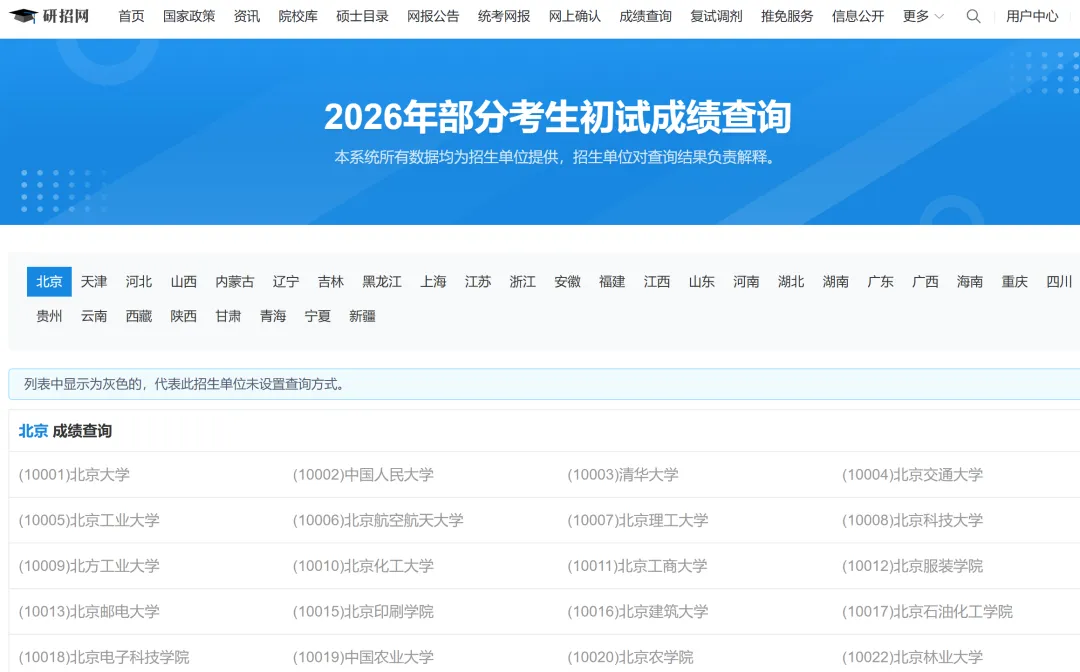Select the 福建 province tab

pyautogui.click(x=612, y=282)
